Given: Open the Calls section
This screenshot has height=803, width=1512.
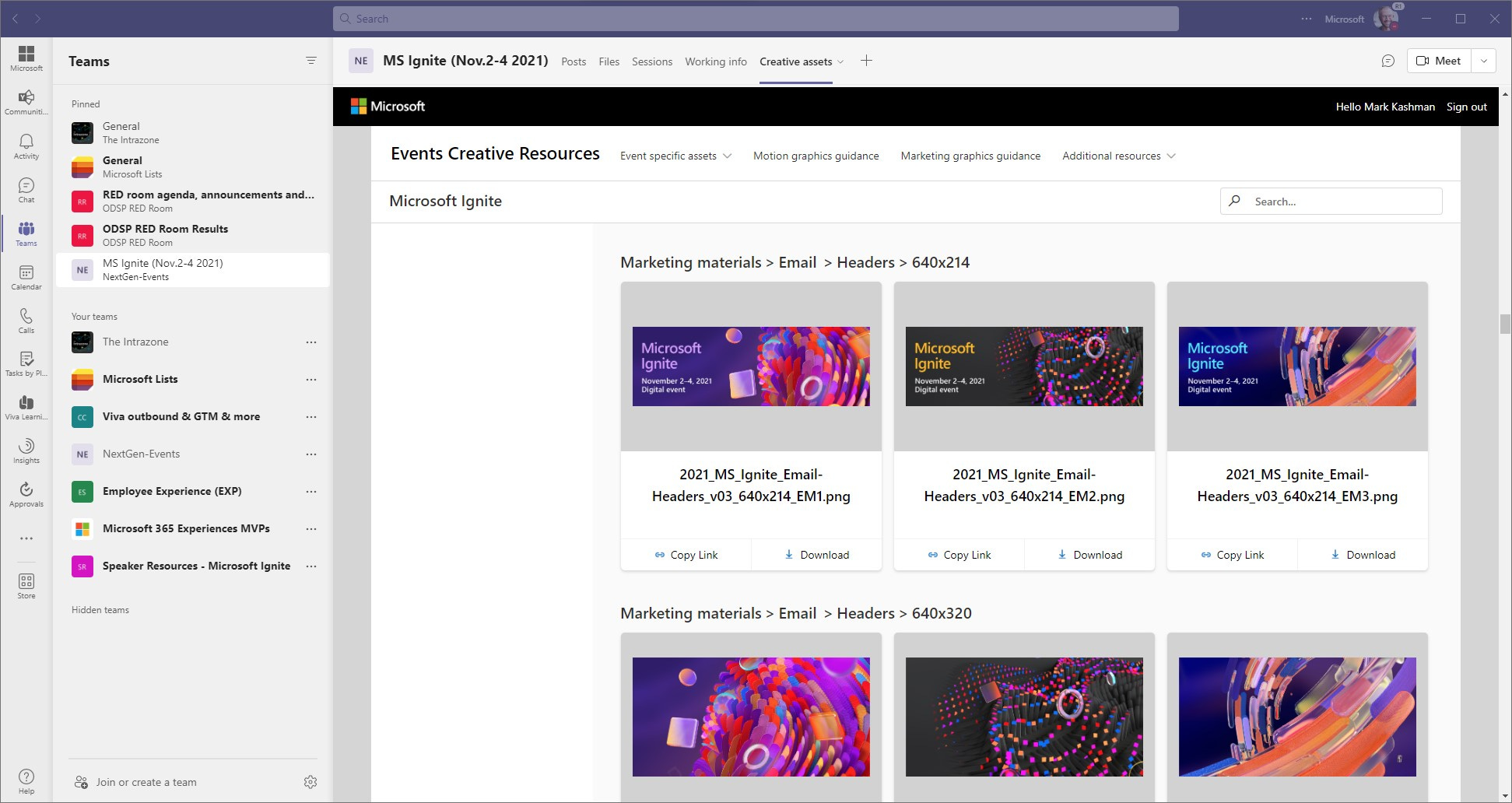Looking at the screenshot, I should (26, 321).
